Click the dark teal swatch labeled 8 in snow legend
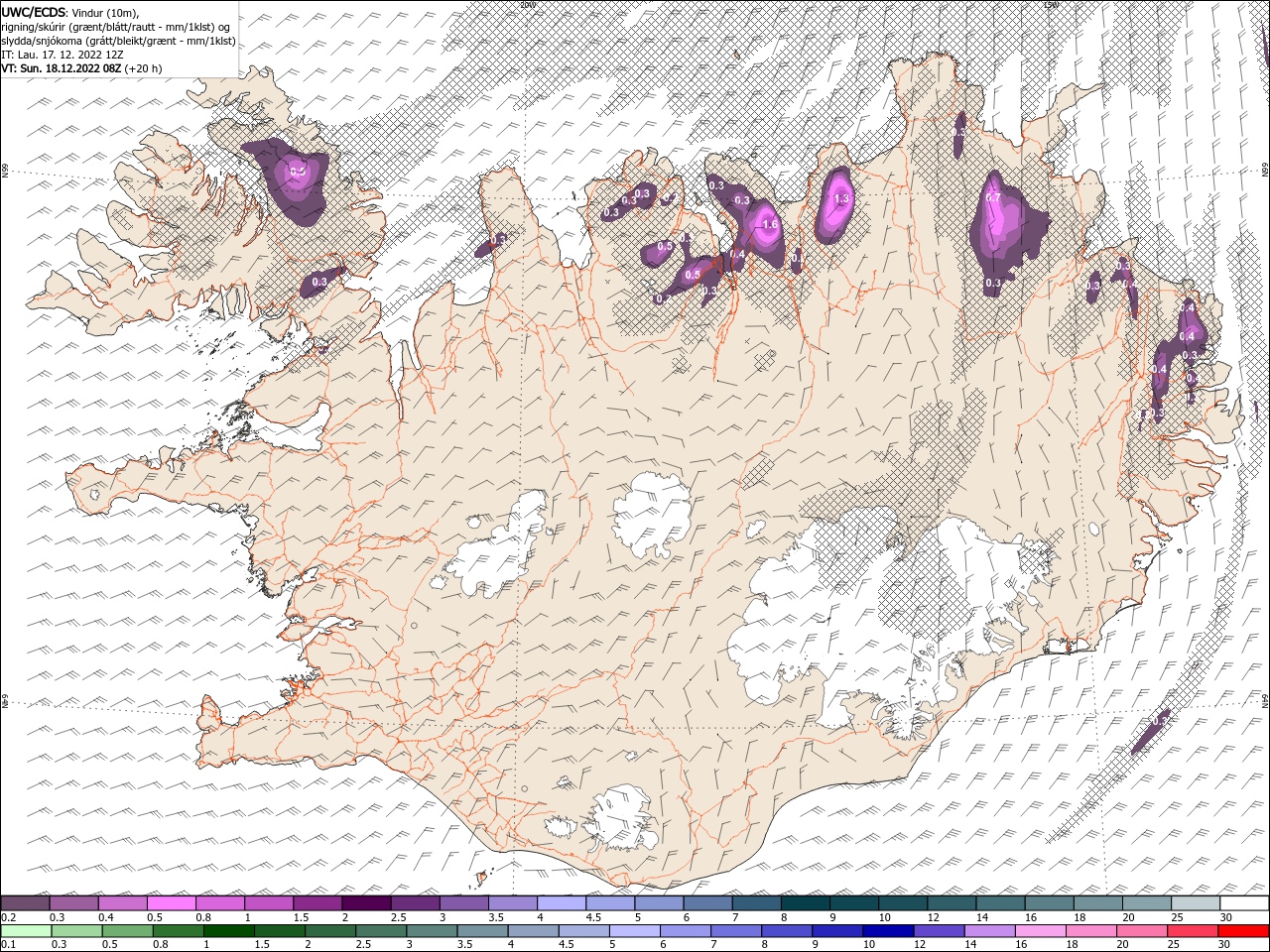Screen dimensions: 1270x952 click(x=805, y=903)
